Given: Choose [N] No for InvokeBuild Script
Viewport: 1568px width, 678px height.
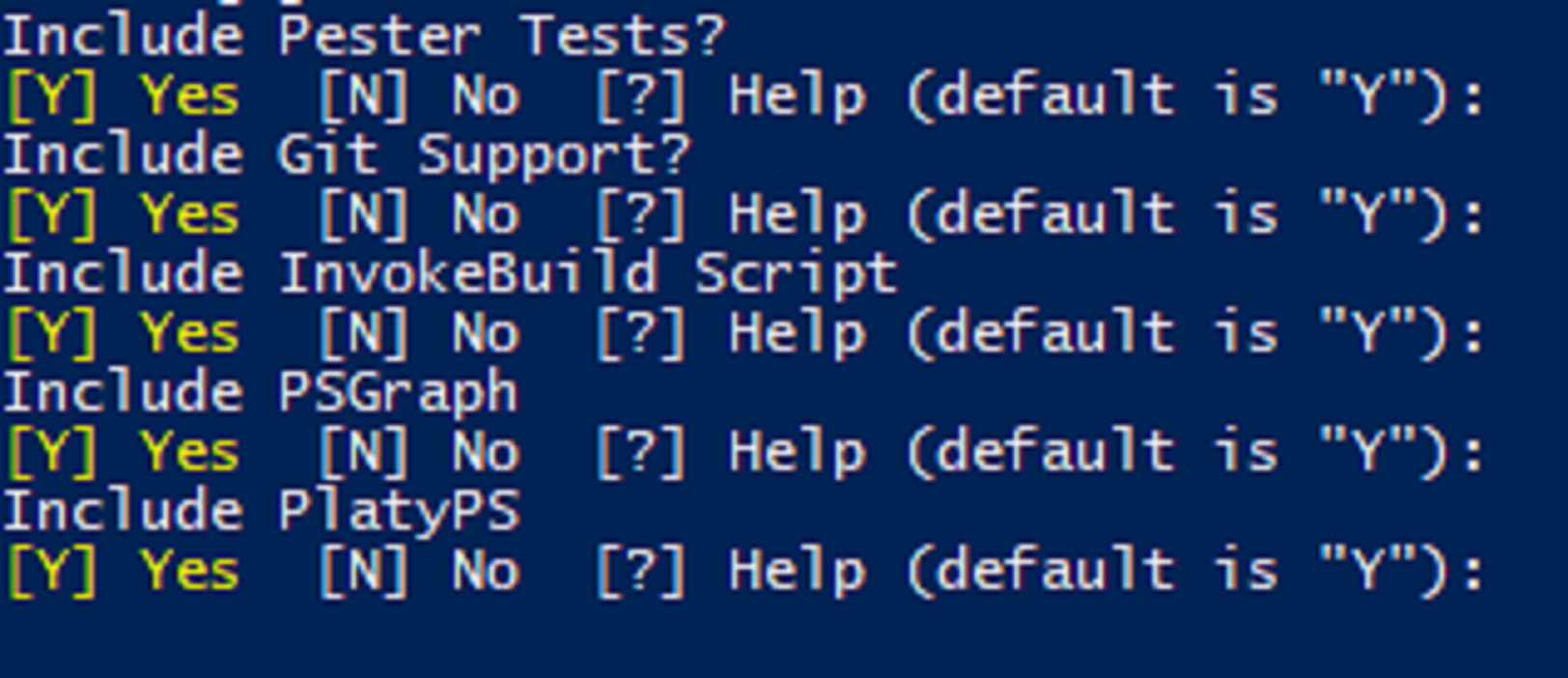Looking at the screenshot, I should tap(420, 333).
